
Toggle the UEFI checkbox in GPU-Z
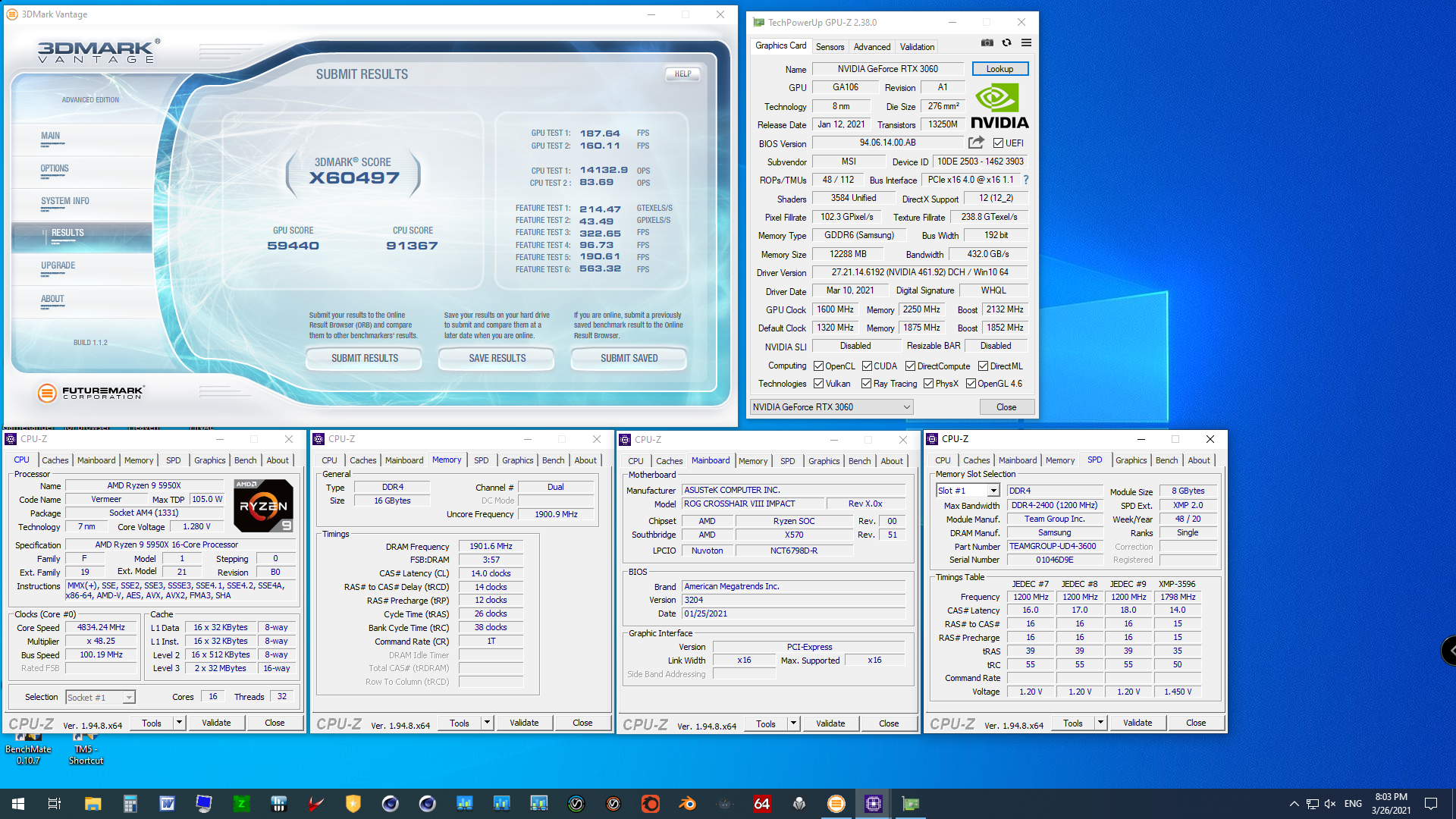click(998, 143)
